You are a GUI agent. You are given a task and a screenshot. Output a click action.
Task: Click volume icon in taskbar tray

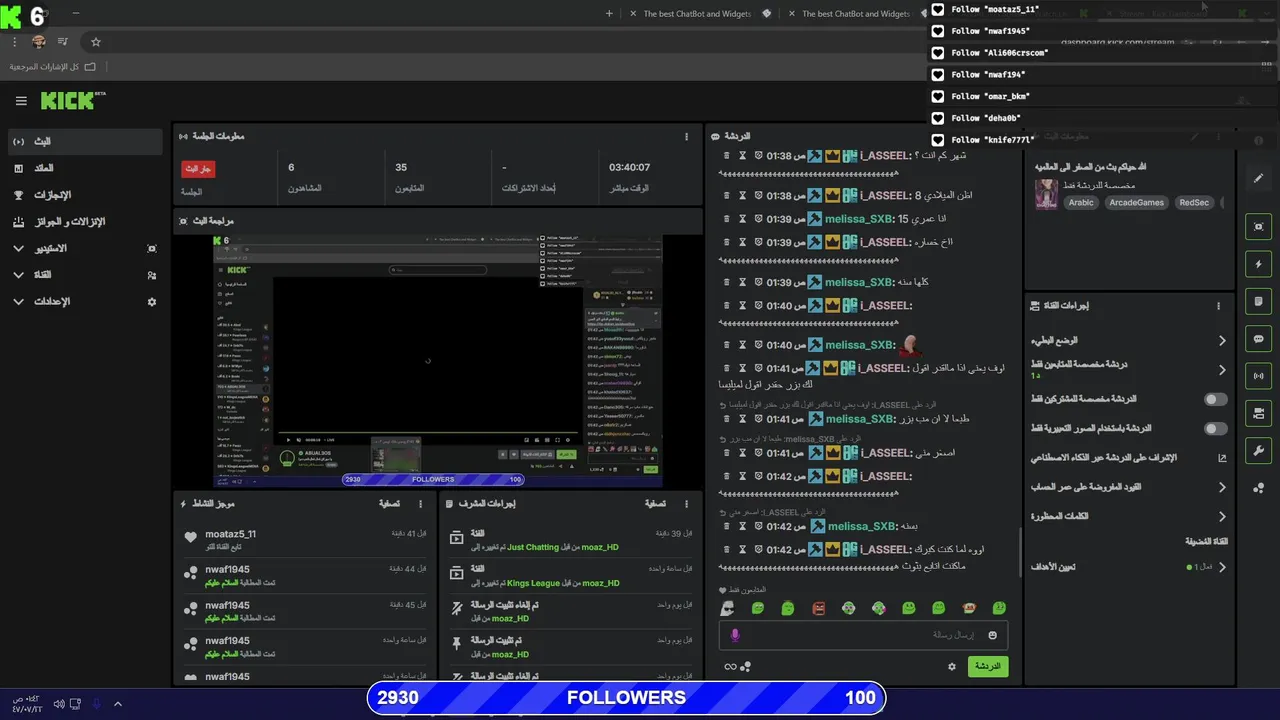[x=59, y=704]
